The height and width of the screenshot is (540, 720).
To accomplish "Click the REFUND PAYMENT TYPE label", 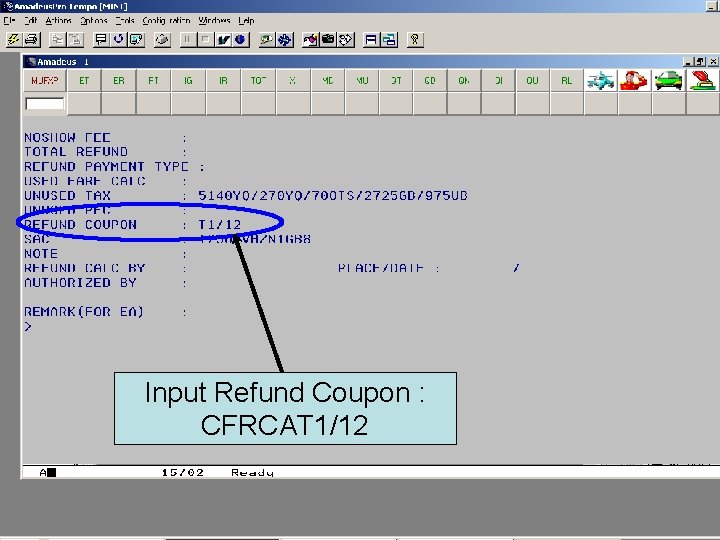I will [x=106, y=166].
